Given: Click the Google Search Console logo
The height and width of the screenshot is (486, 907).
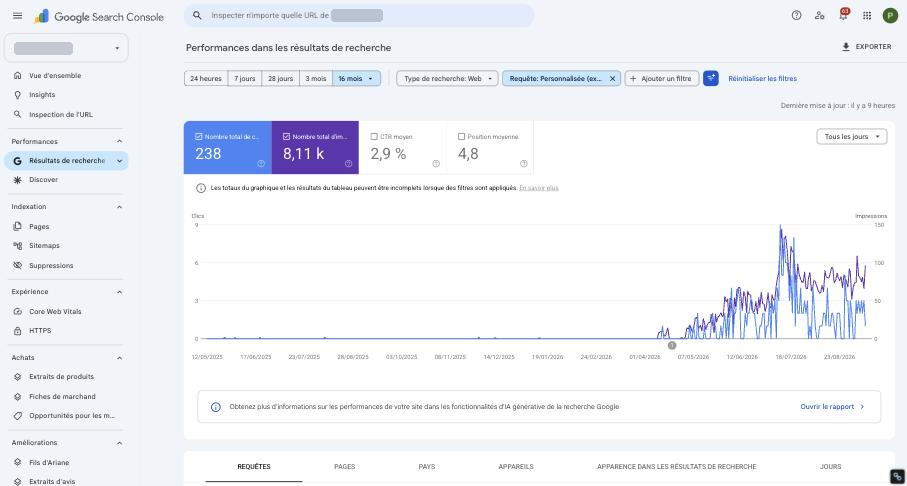Looking at the screenshot, I should point(99,16).
